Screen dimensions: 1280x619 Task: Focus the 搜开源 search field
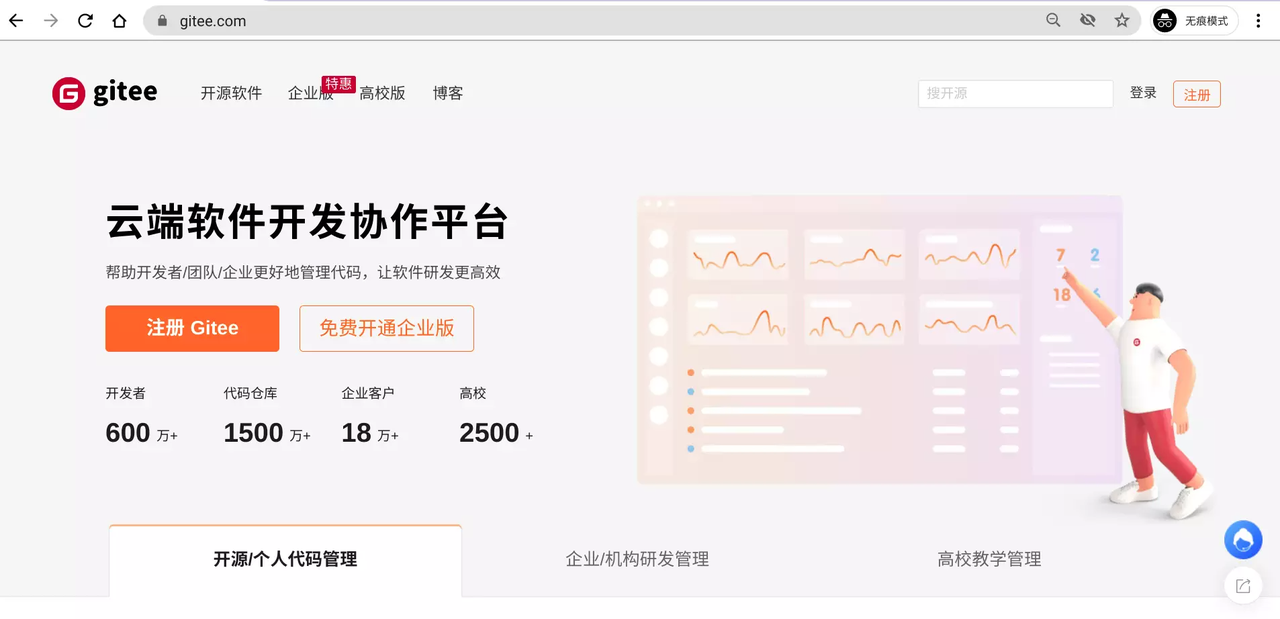point(1015,93)
